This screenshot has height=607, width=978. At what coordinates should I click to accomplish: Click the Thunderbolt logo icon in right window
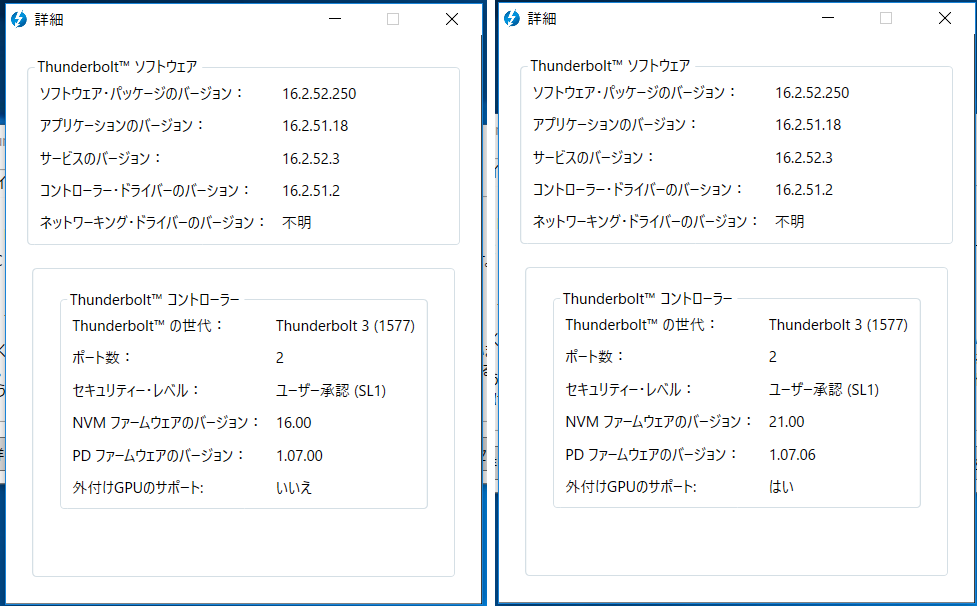click(512, 19)
